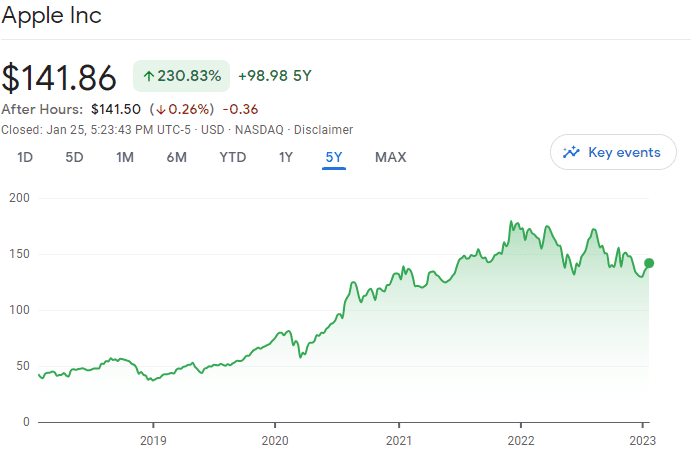Image resolution: width=691 pixels, height=460 pixels.
Task: Toggle the Key events button
Action: (612, 153)
